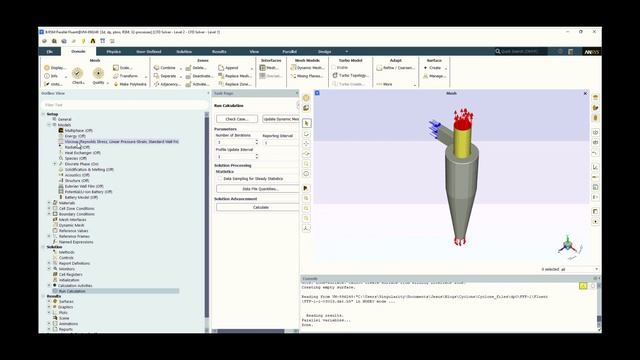The width and height of the screenshot is (640, 360).
Task: Click the console vertical scrollbar
Action: [x=599, y=306]
